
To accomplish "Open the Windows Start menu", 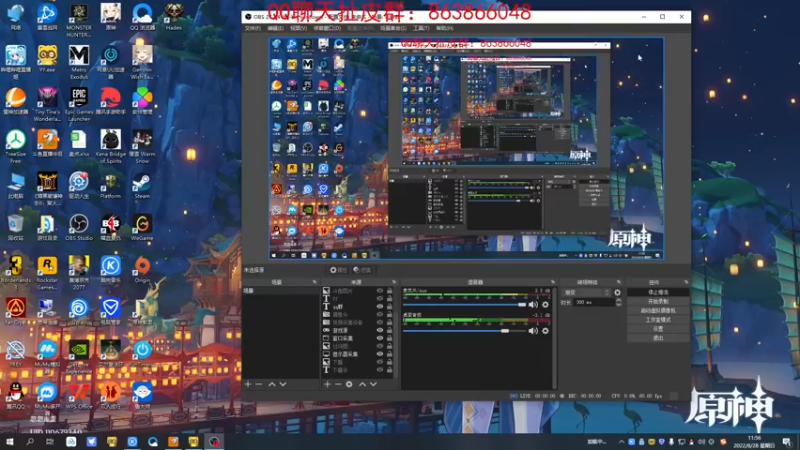I will (10, 442).
